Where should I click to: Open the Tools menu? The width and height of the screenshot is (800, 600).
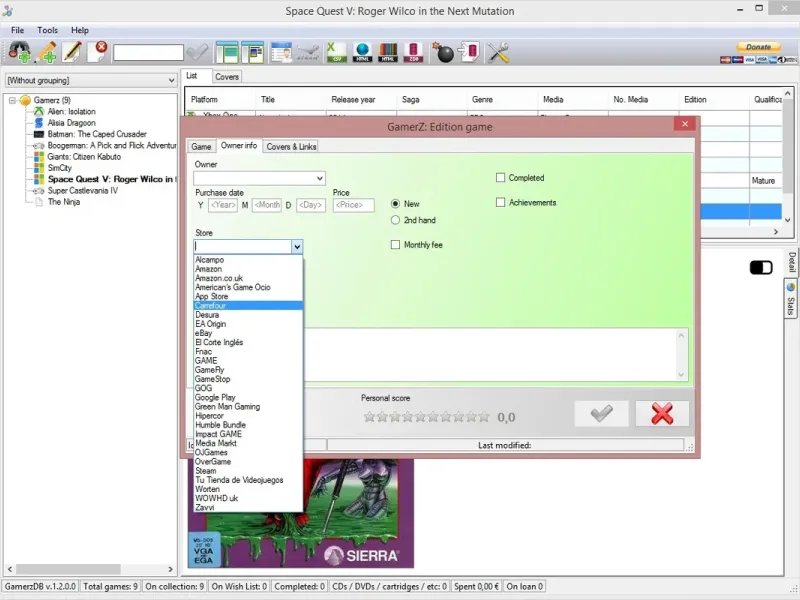47,30
